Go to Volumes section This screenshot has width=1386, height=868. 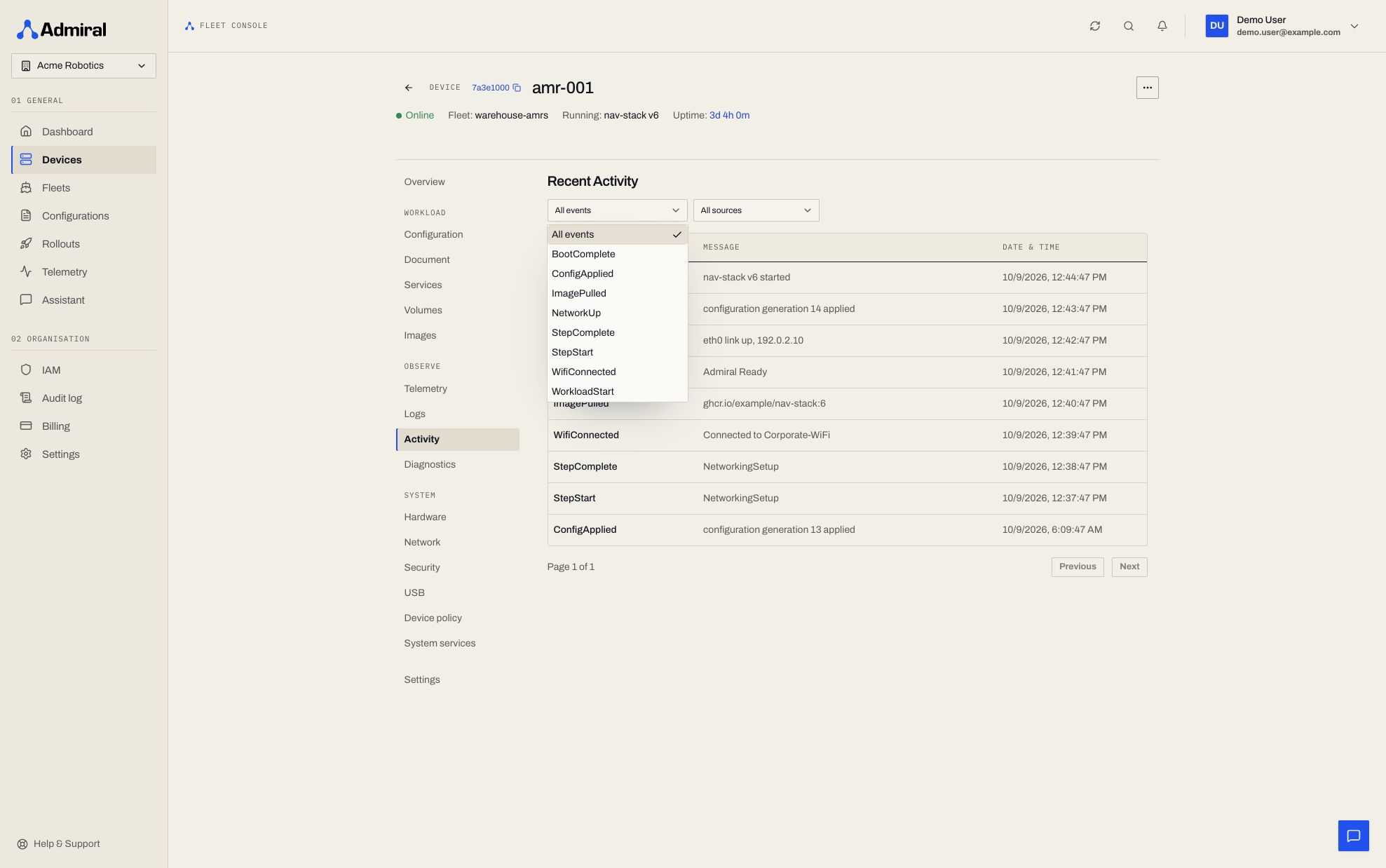pyautogui.click(x=457, y=311)
